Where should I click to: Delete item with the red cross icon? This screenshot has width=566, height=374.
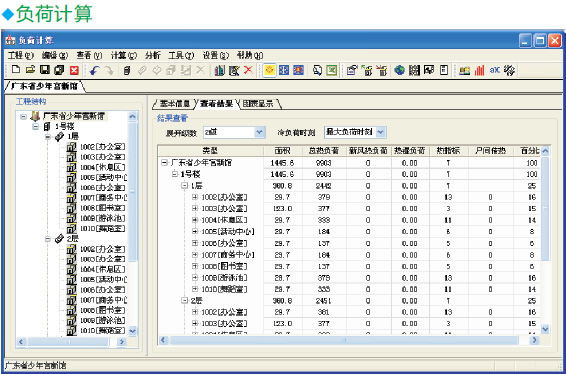[248, 70]
